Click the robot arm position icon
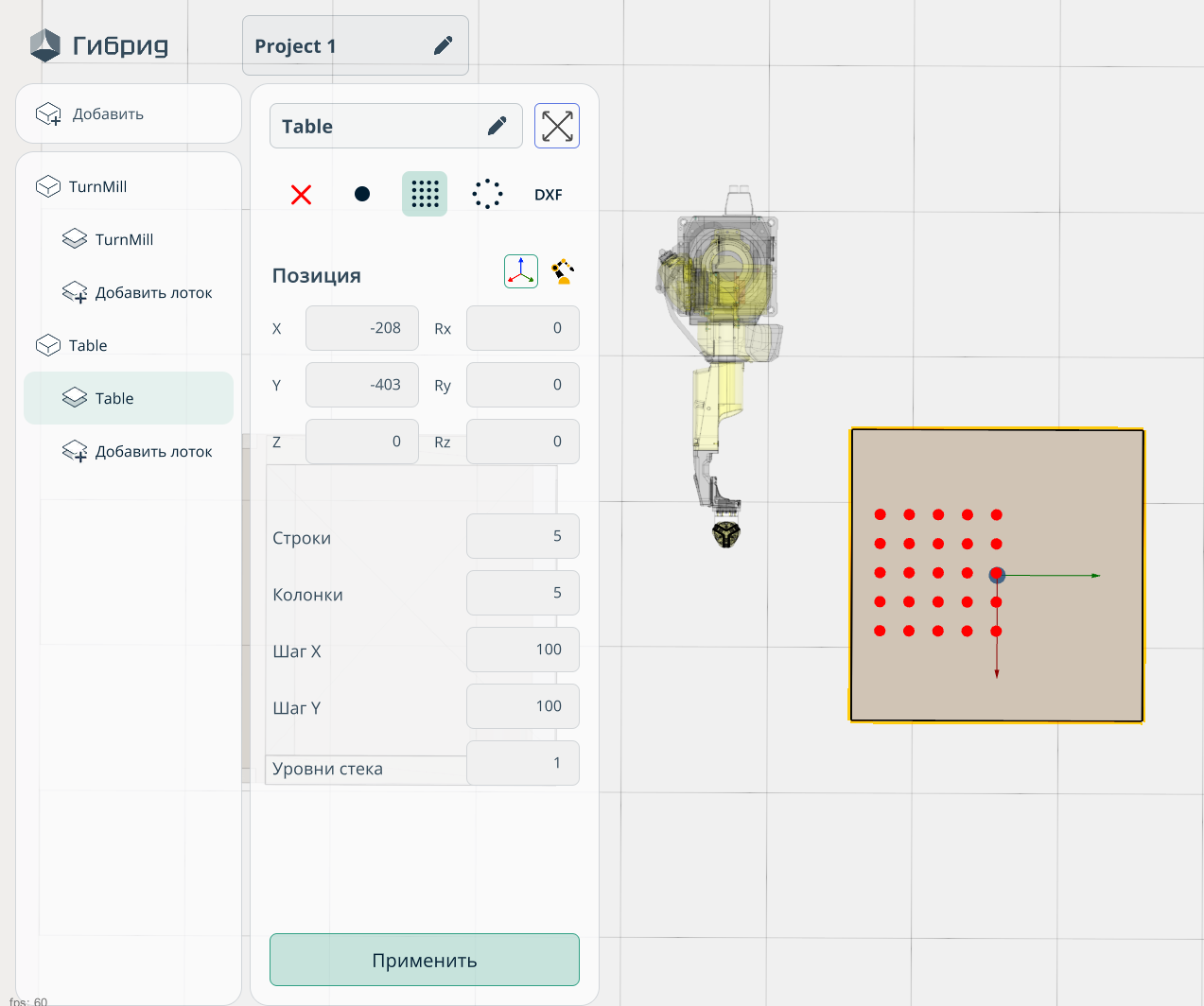This screenshot has width=1204, height=1006. tap(563, 271)
